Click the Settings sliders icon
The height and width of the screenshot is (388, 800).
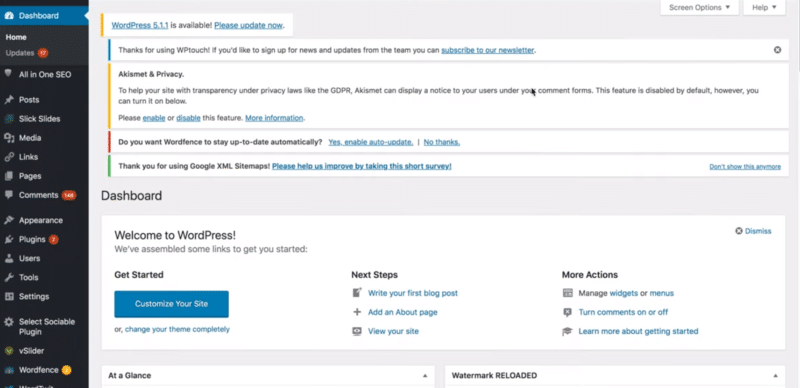tap(9, 297)
